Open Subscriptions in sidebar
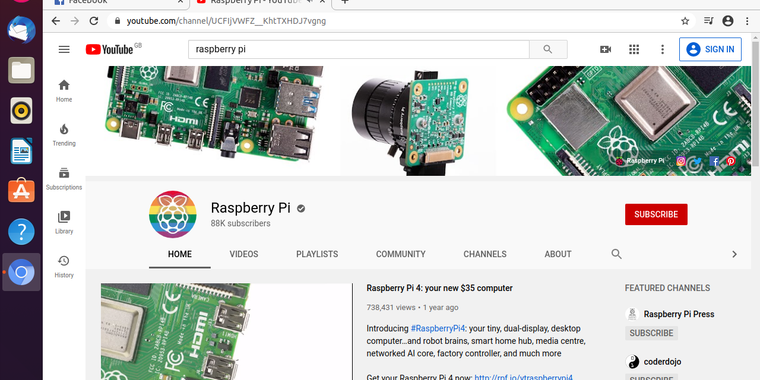760x380 pixels. click(64, 179)
